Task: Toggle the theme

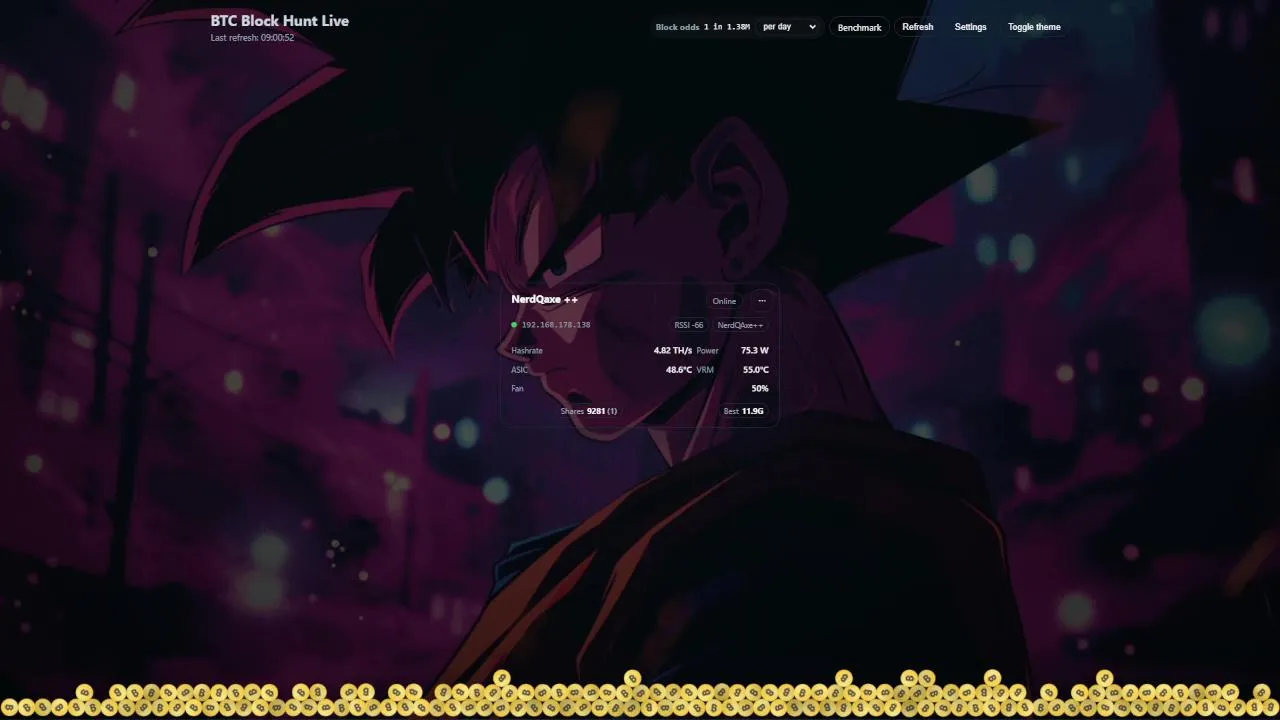Action: point(1034,27)
